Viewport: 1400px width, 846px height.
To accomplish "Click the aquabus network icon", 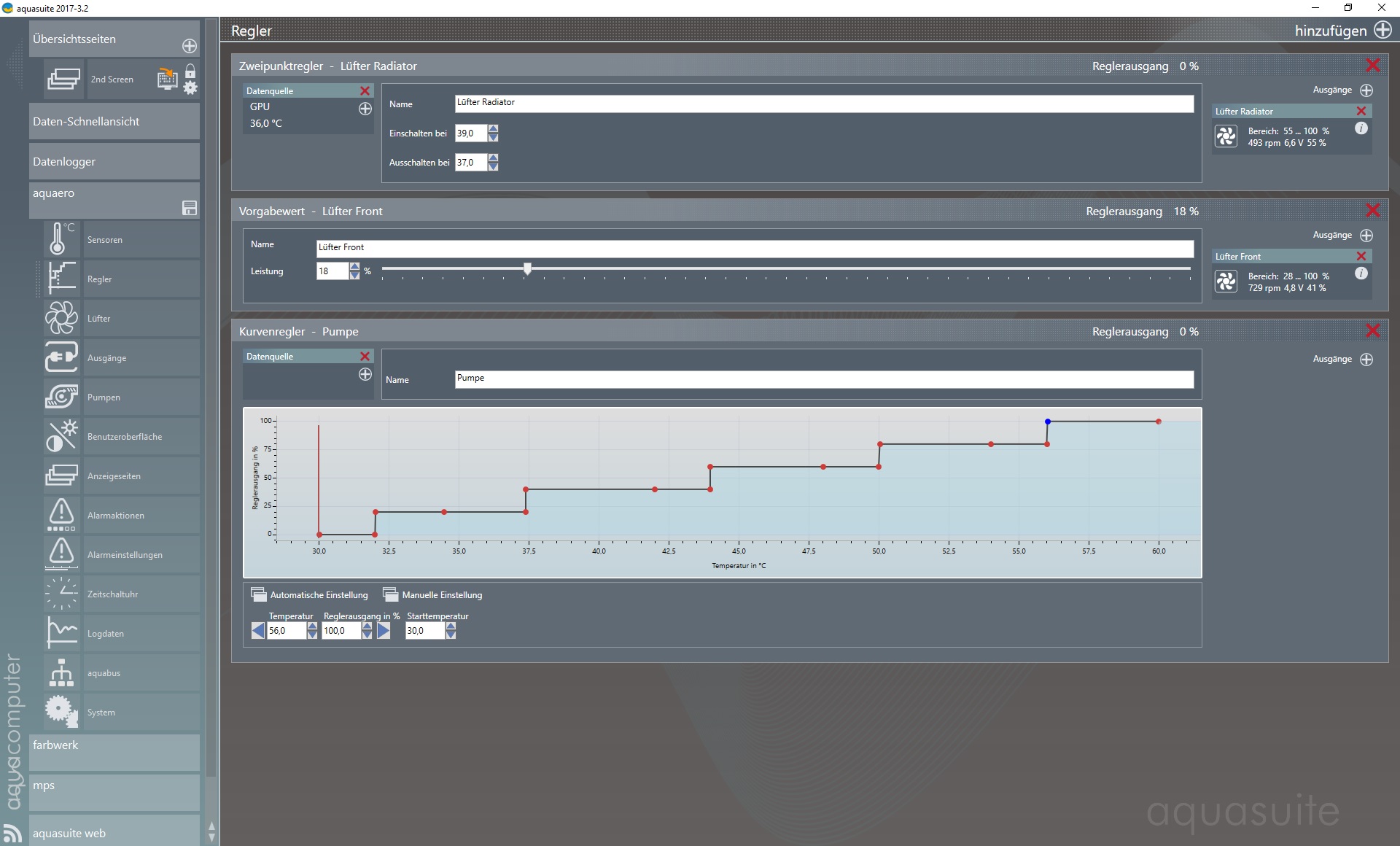I will [61, 672].
